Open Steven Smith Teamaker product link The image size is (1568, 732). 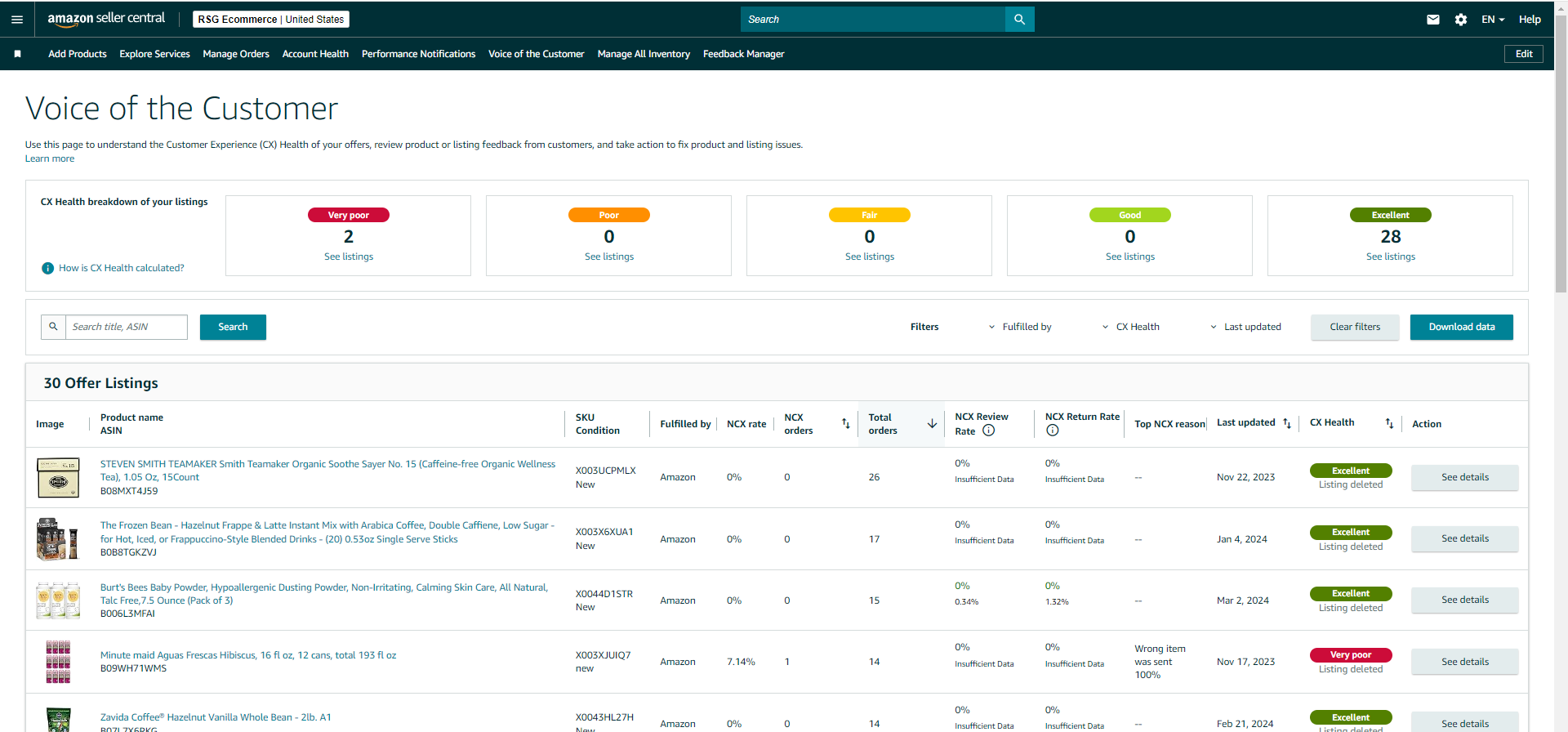327,471
